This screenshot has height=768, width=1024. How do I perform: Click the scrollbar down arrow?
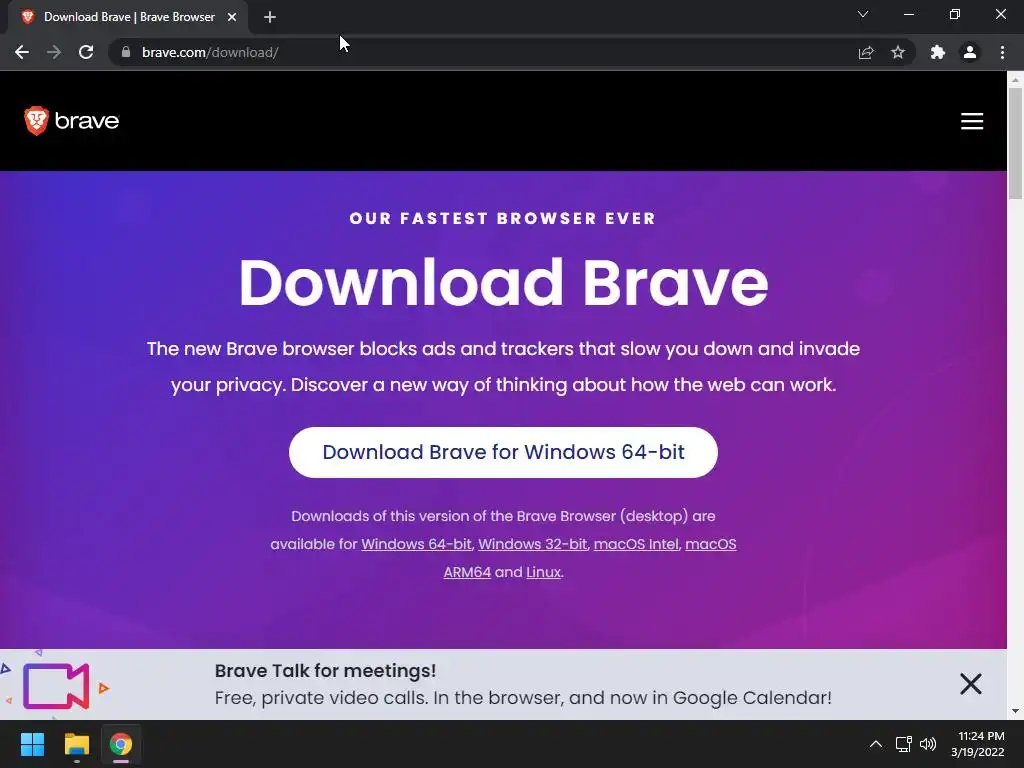[1015, 711]
